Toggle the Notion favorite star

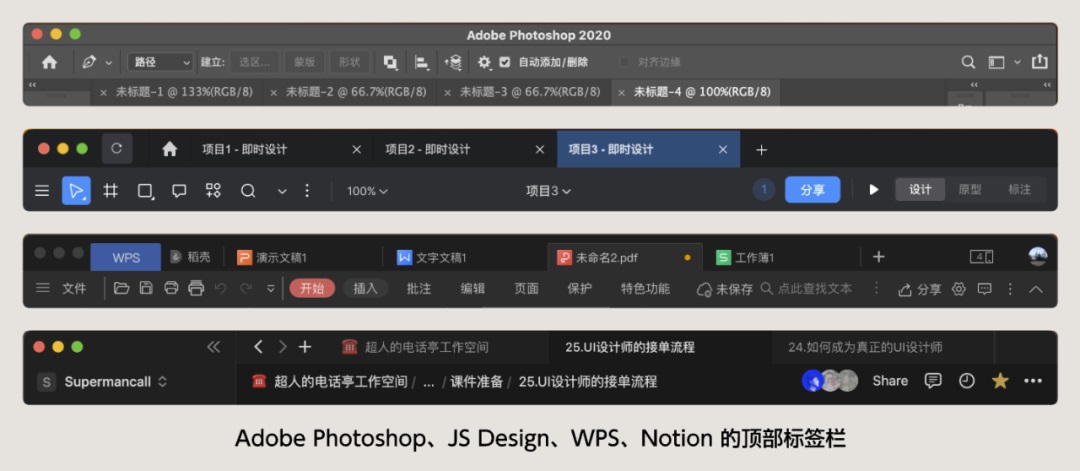tap(1000, 381)
